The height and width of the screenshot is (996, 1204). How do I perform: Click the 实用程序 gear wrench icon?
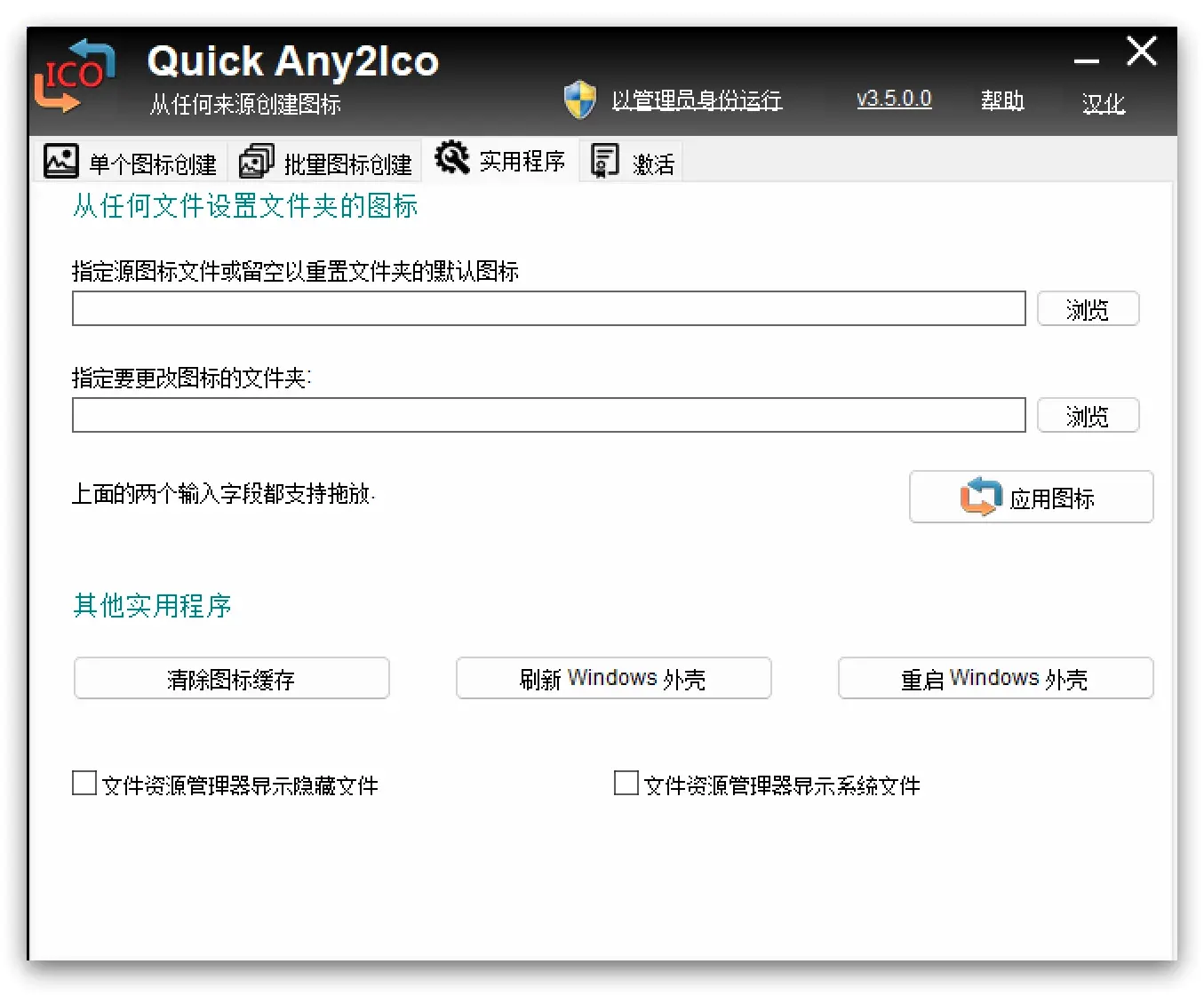452,158
